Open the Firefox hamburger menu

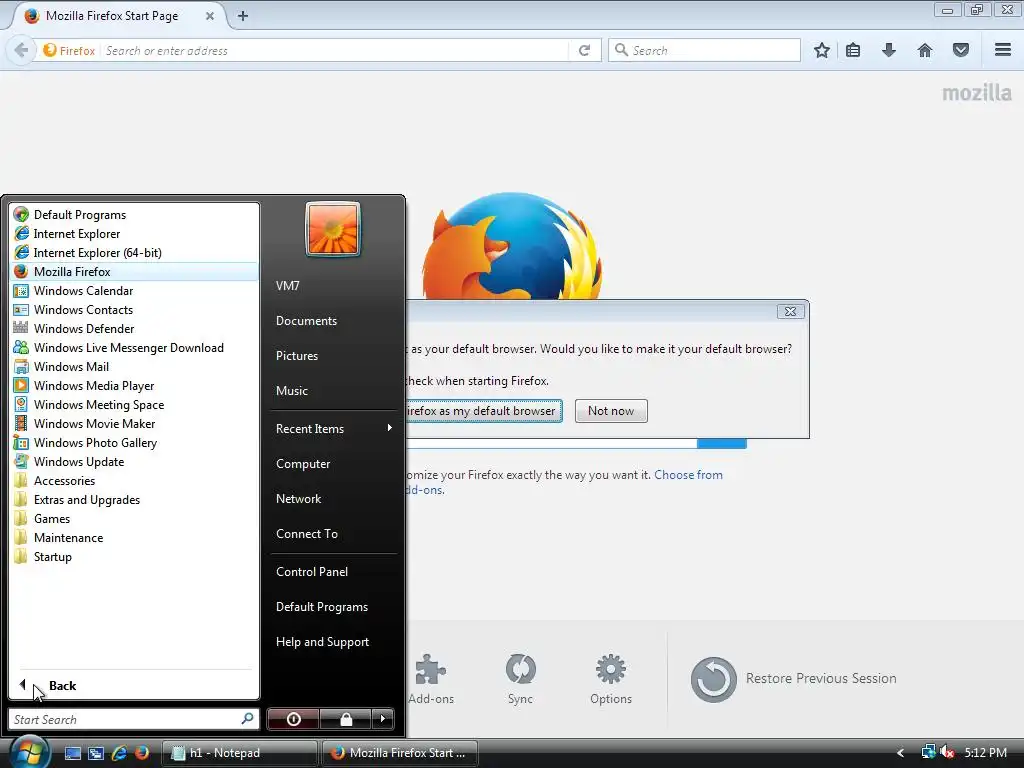coord(1003,50)
